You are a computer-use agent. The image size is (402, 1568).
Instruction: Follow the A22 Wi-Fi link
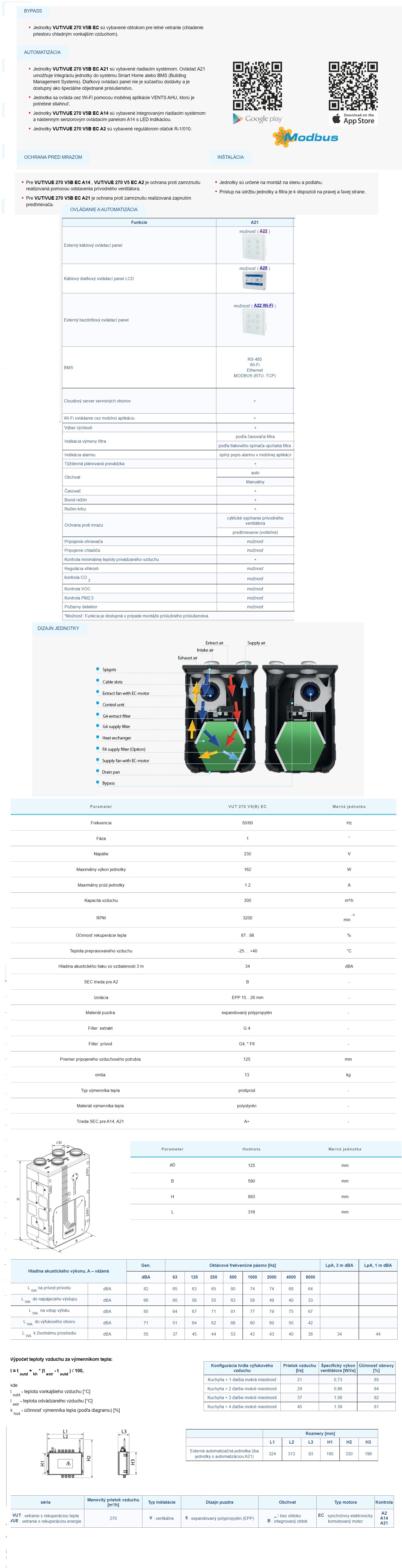[x=263, y=306]
